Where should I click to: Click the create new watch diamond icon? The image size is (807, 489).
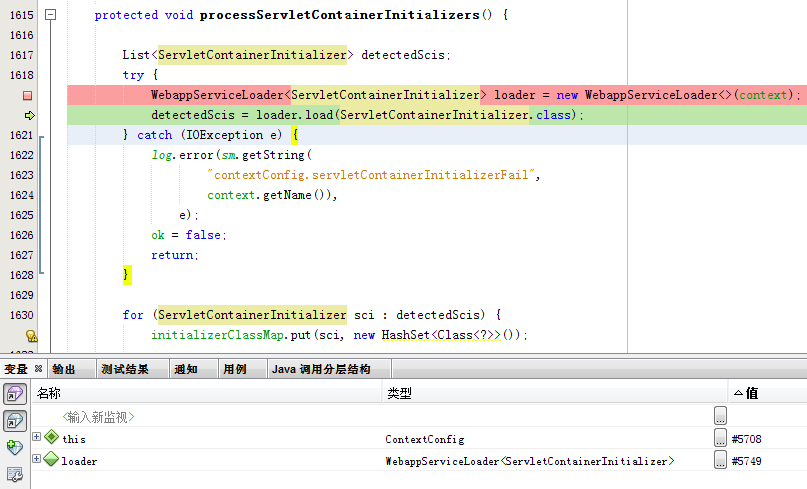pyautogui.click(x=15, y=447)
